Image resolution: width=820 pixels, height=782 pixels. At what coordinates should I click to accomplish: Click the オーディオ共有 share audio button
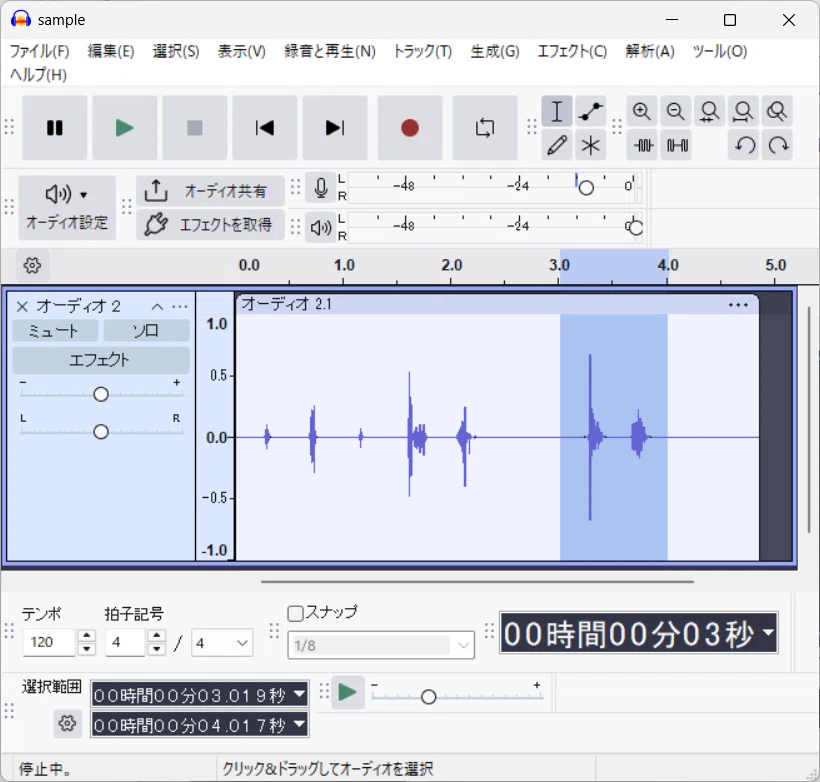(x=210, y=191)
